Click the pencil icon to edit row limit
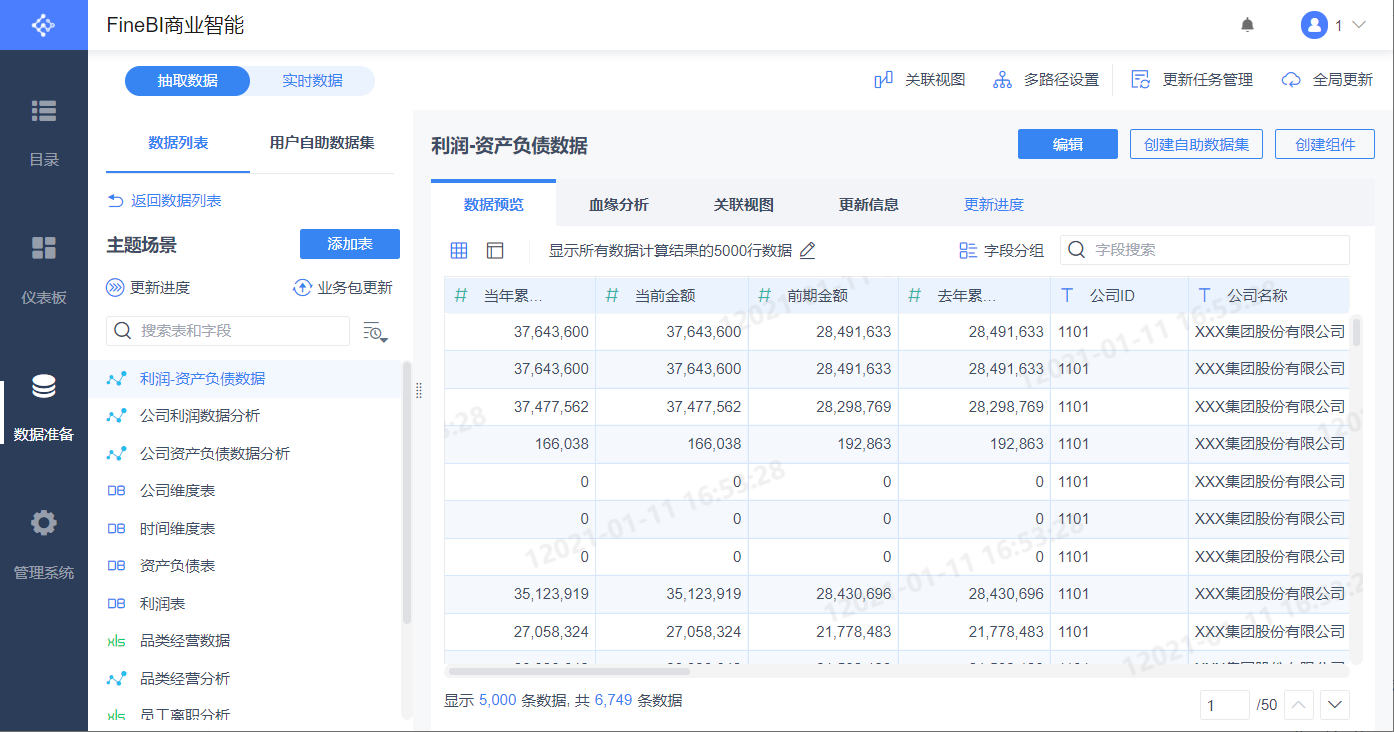 tap(807, 251)
